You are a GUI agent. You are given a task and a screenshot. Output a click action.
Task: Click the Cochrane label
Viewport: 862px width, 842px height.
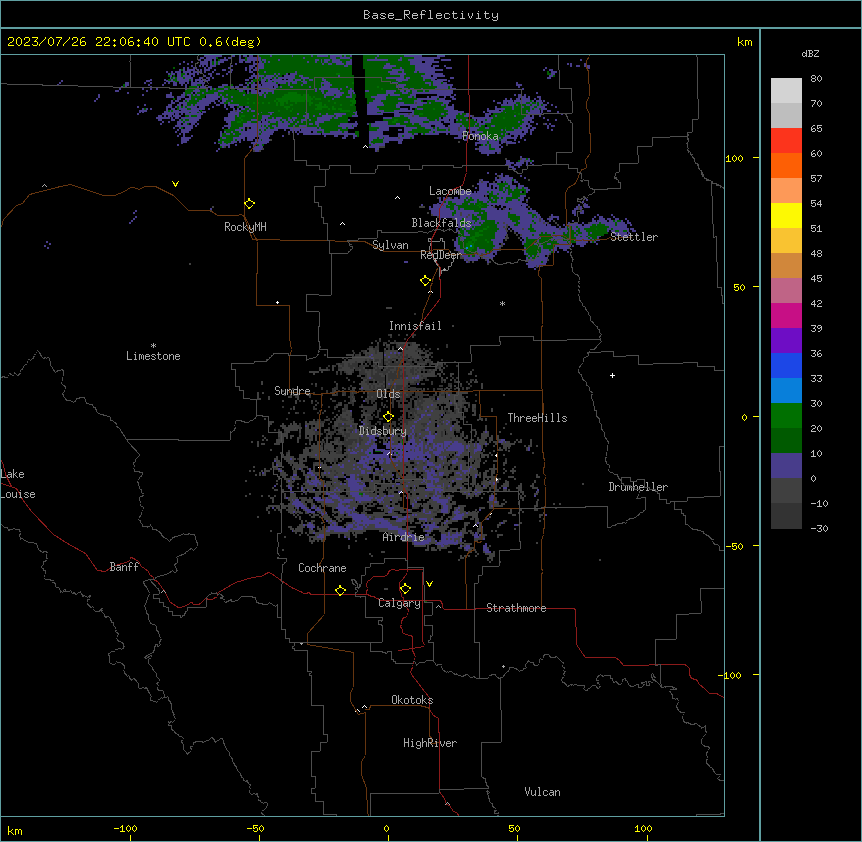(x=322, y=568)
